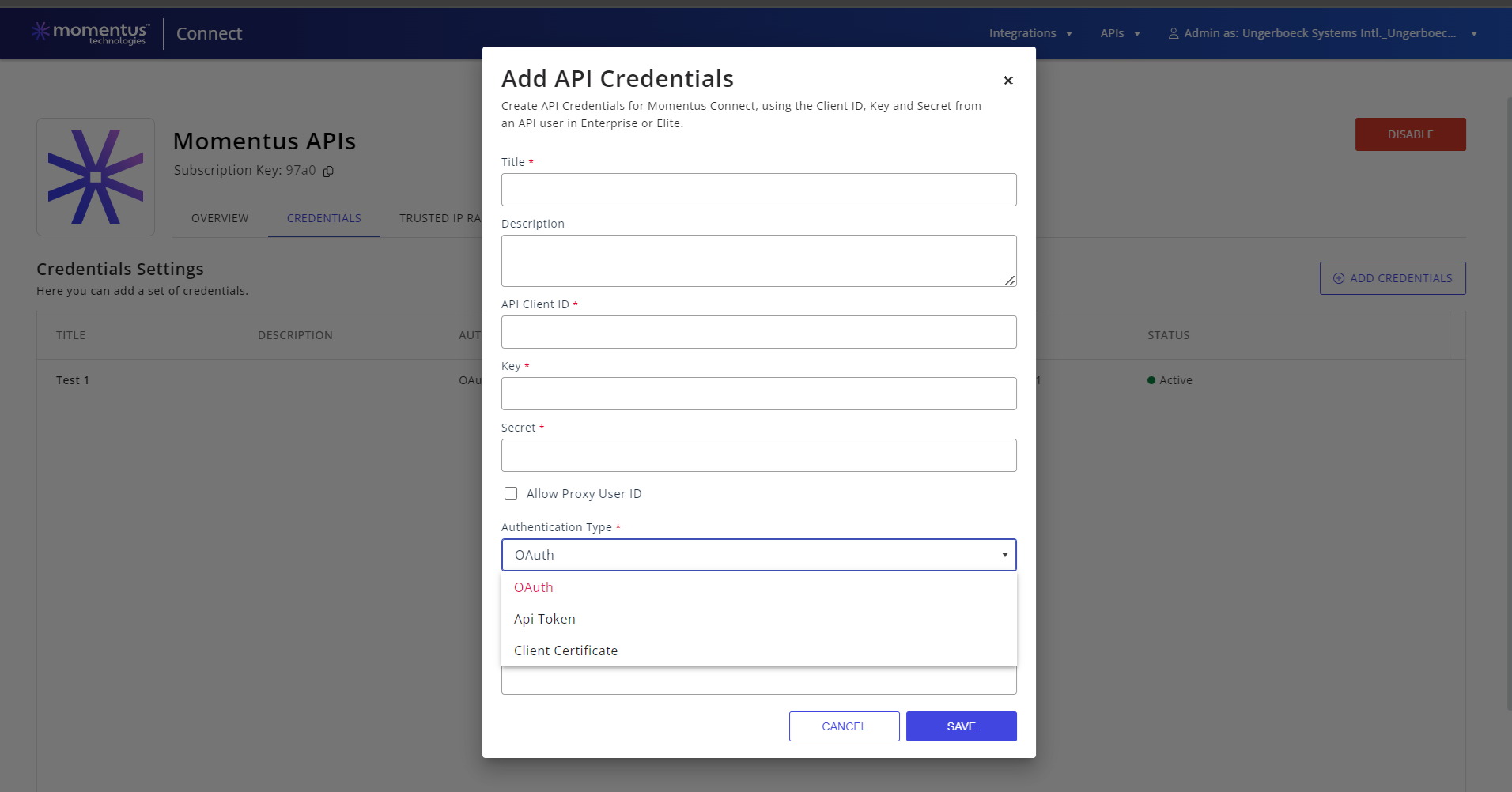Enable the Allow Proxy User ID checkbox

[511, 492]
